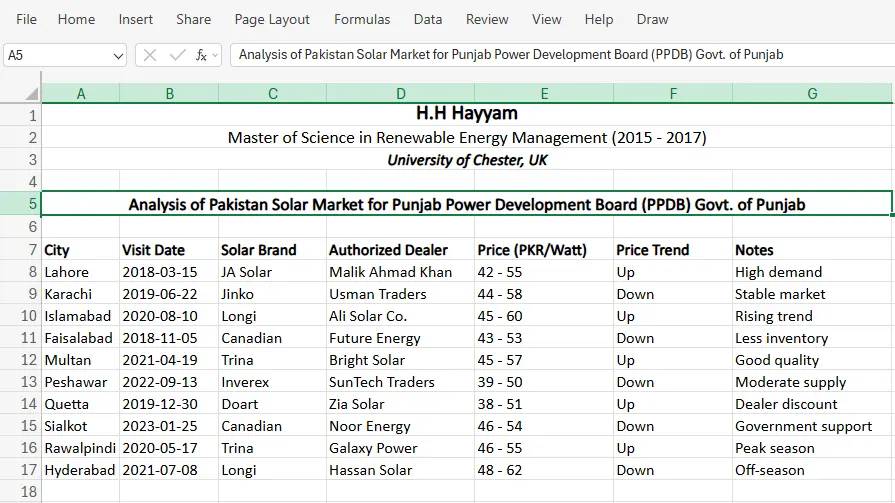Select column C header
Image resolution: width=895 pixels, height=503 pixels.
(x=273, y=94)
